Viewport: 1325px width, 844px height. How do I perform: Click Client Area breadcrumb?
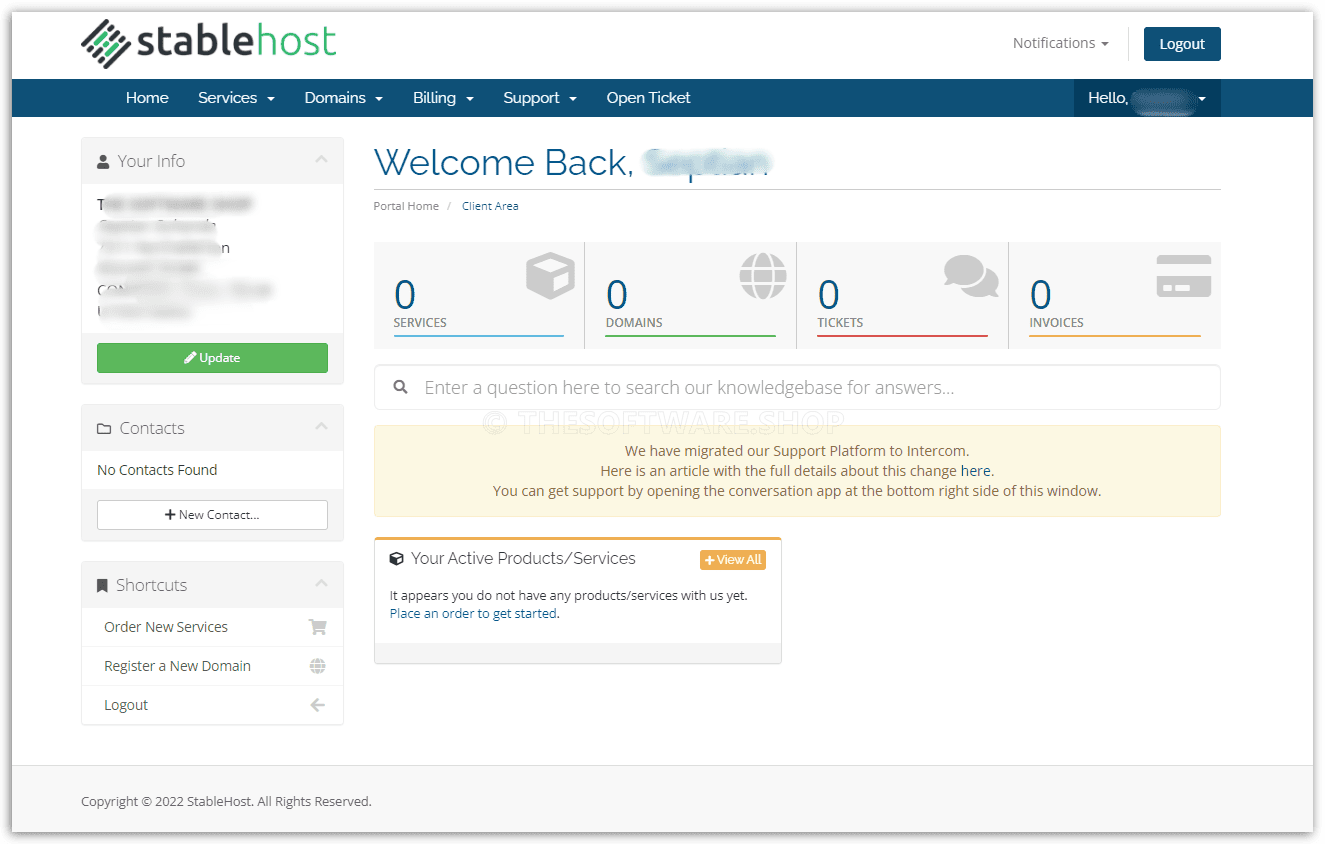coord(490,206)
